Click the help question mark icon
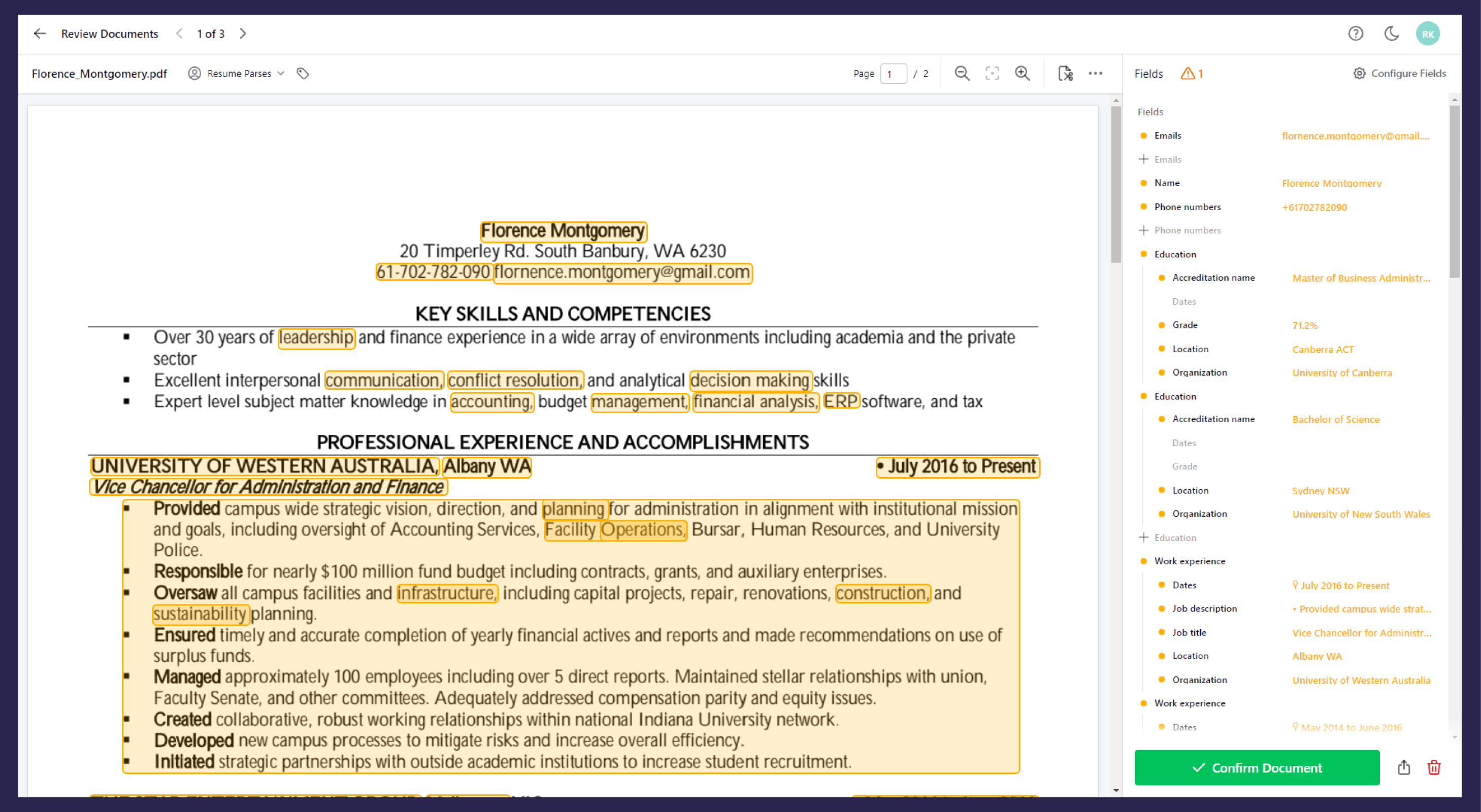Viewport: 1481px width, 812px height. tap(1356, 34)
